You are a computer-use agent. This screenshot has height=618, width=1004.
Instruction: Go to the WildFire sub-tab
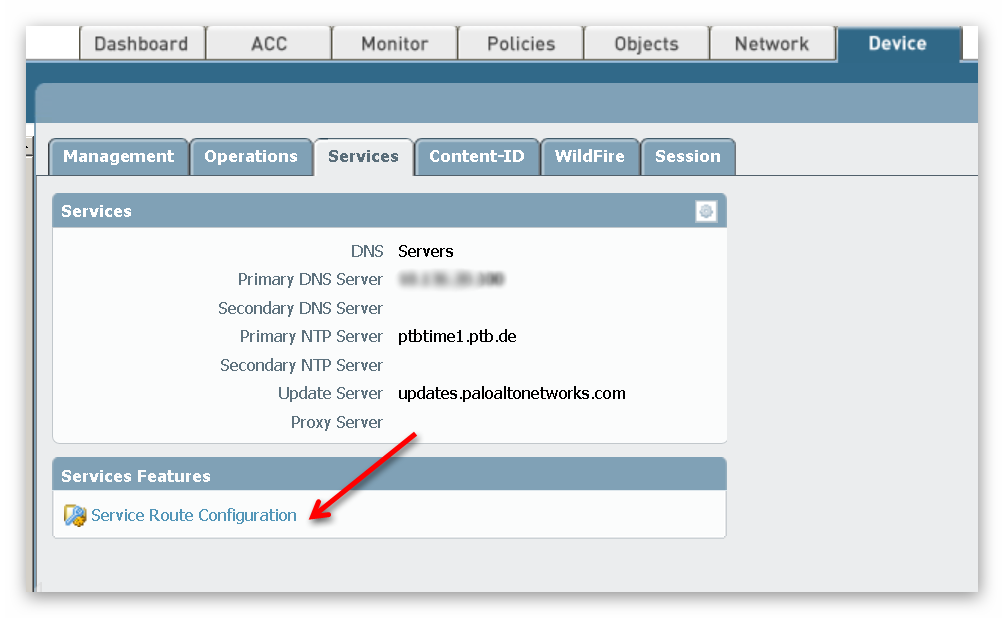pos(590,157)
